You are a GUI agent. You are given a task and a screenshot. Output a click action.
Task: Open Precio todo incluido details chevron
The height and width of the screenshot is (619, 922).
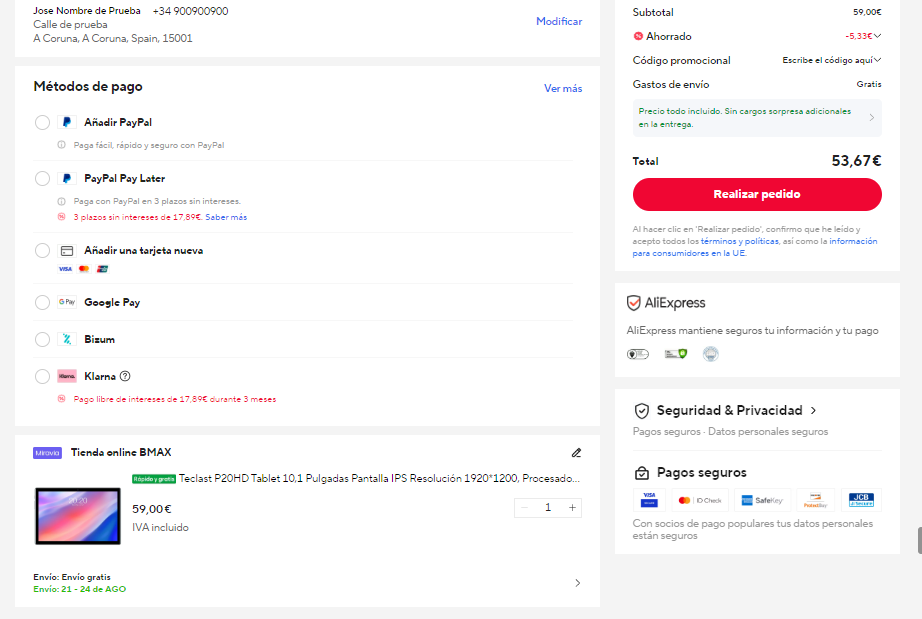pos(871,118)
